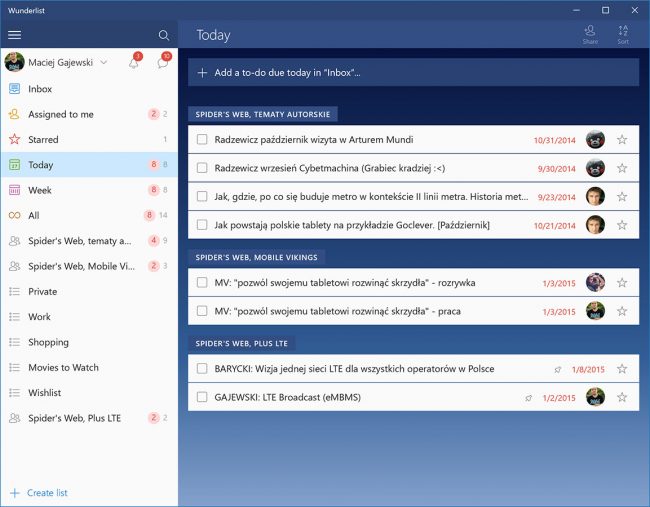Click assignee avatar on metro task

point(595,196)
